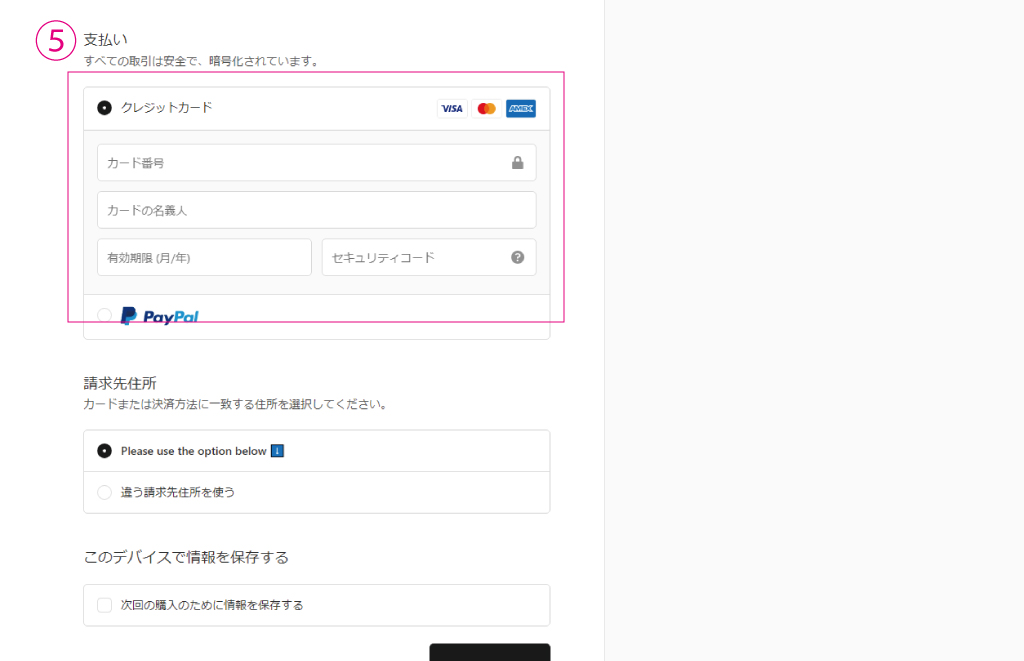Select 違う請求先住所を使う radio option

point(104,492)
